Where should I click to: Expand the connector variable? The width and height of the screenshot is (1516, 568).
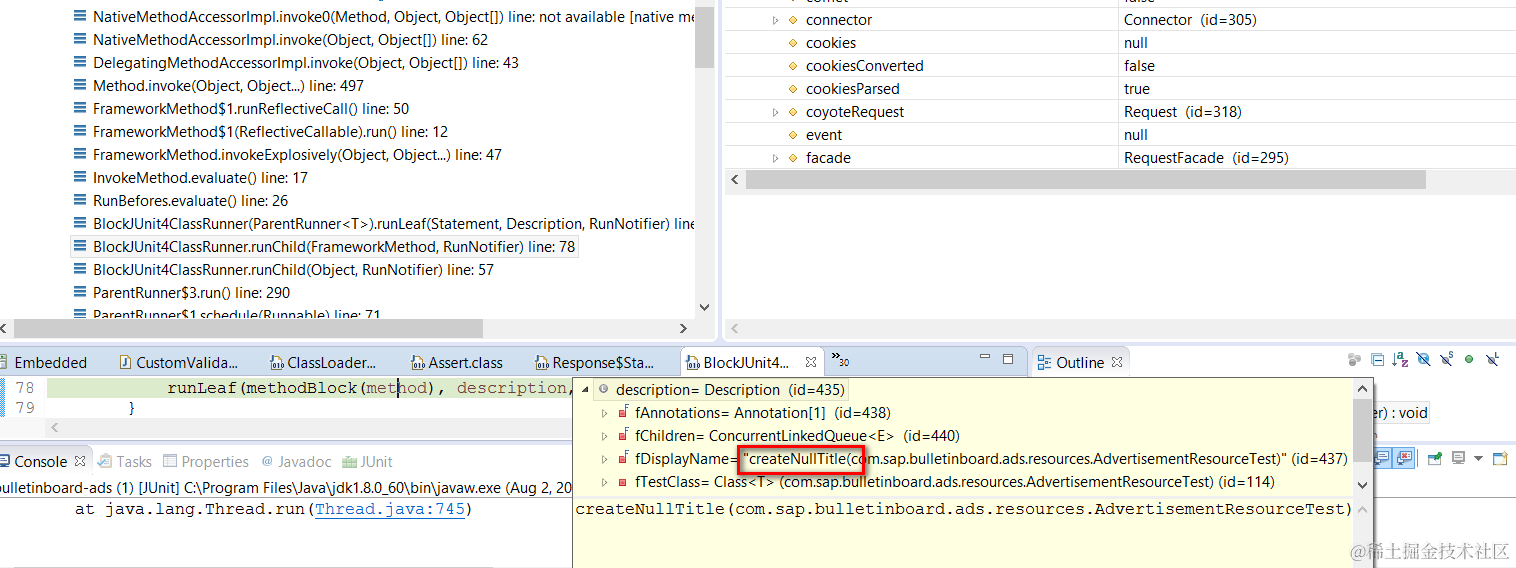[775, 20]
